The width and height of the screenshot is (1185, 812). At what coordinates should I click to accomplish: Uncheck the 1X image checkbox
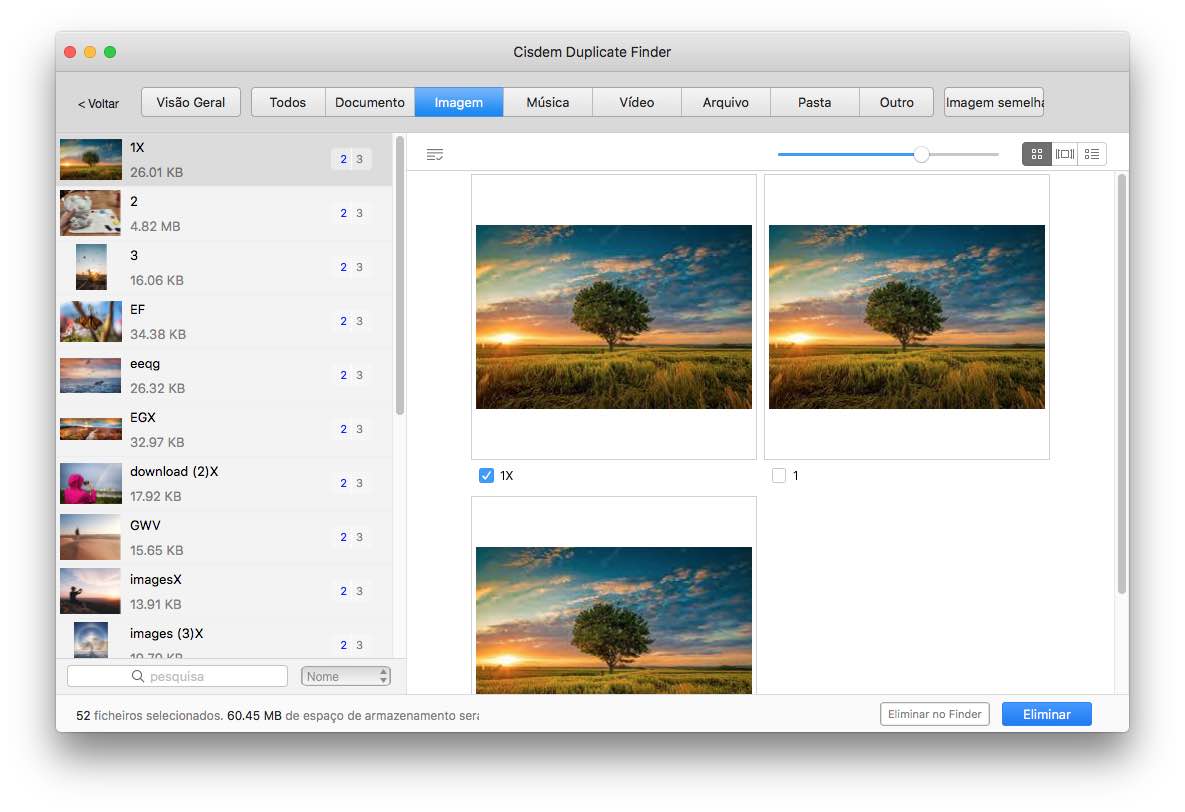click(x=486, y=476)
